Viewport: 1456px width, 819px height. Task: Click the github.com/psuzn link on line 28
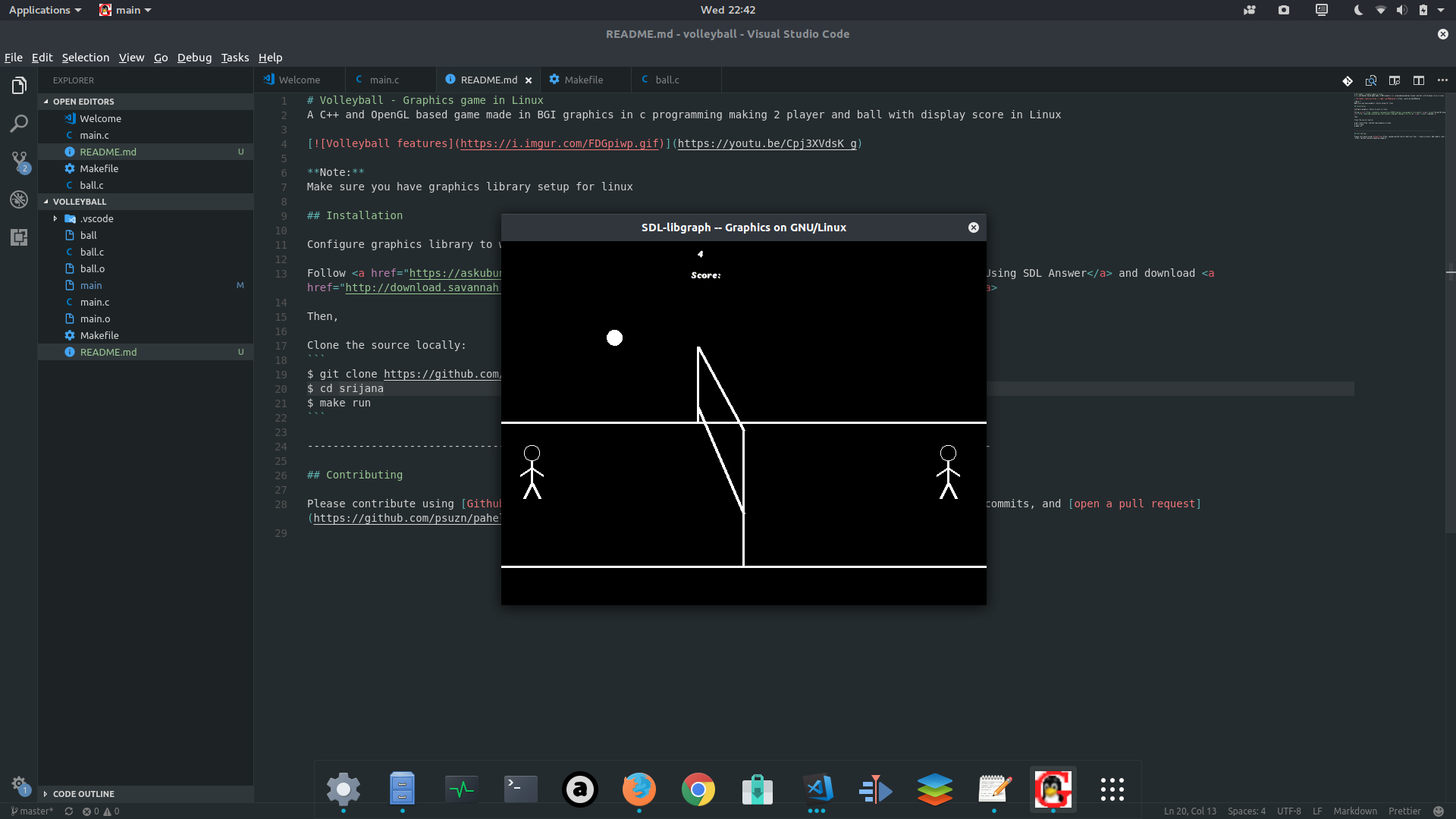[x=406, y=519]
